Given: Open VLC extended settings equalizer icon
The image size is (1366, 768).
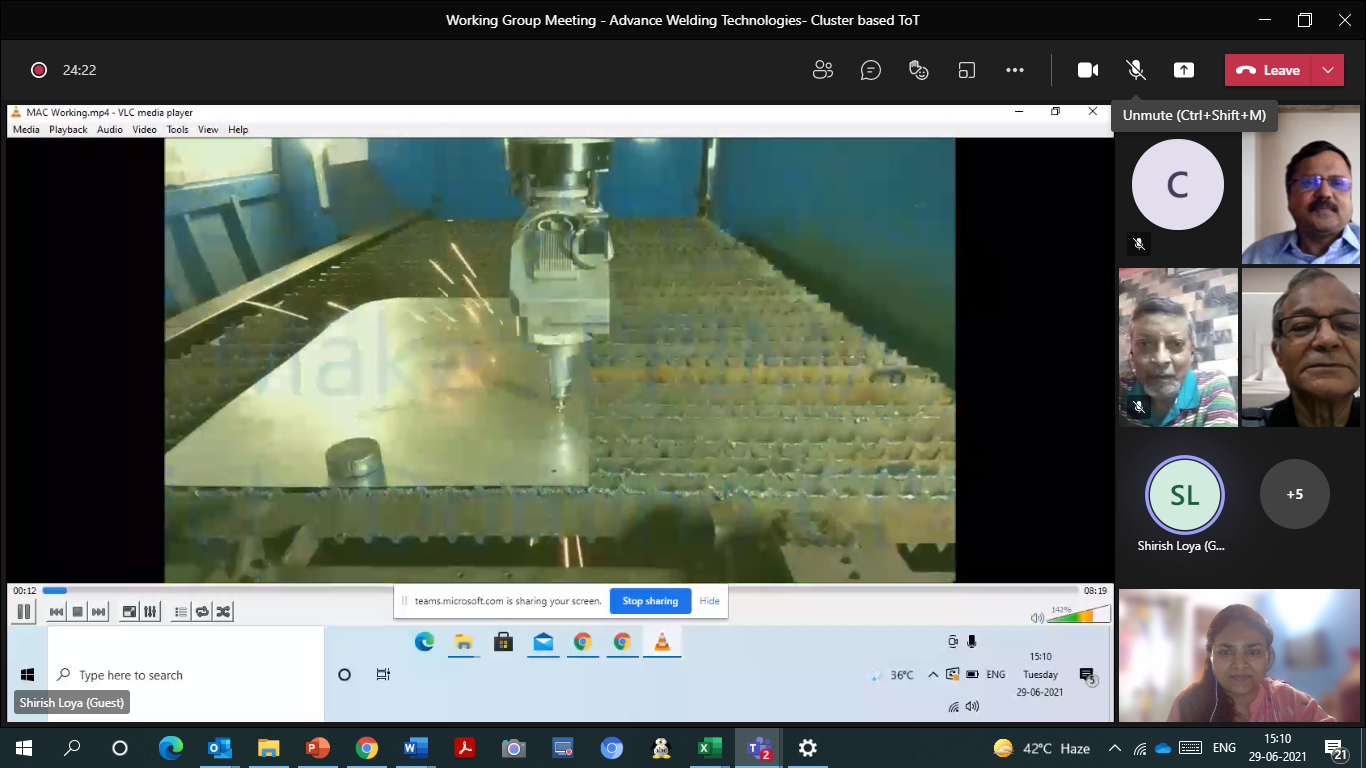Looking at the screenshot, I should click(150, 612).
